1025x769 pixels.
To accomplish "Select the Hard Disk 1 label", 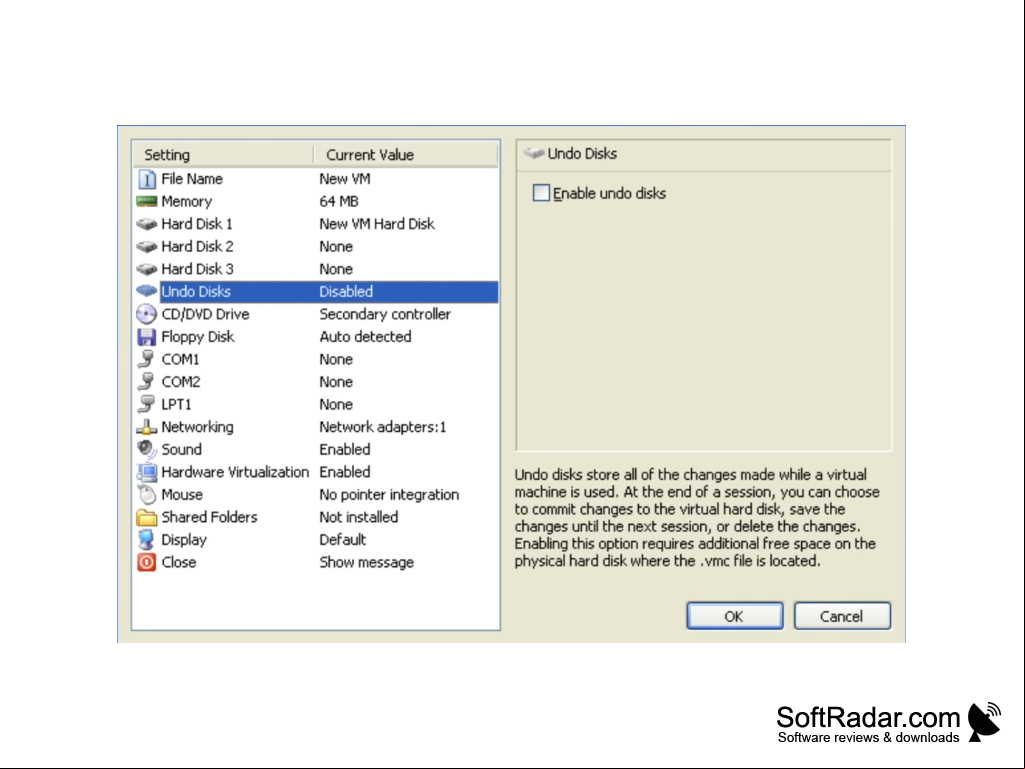I will pos(197,224).
